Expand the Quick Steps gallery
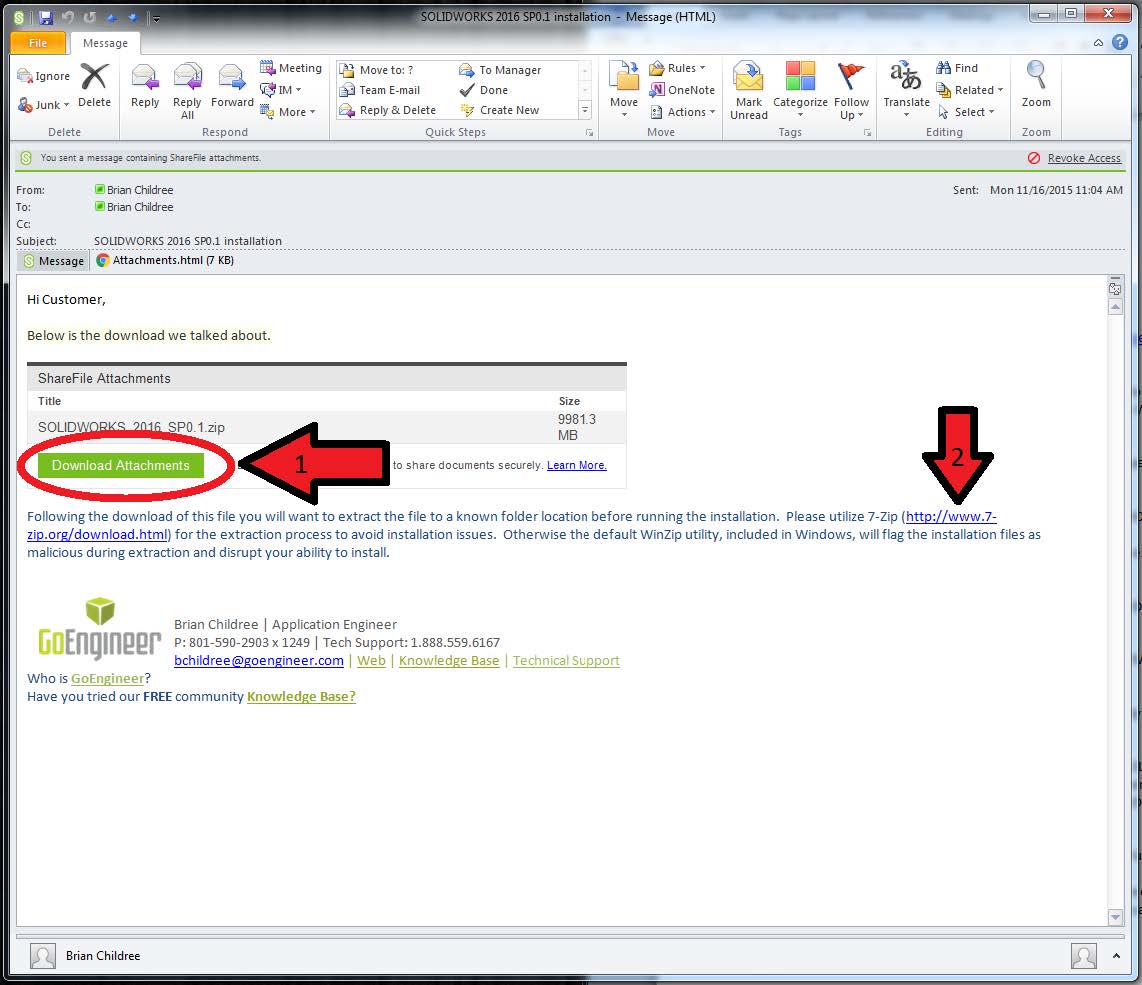 (x=584, y=110)
